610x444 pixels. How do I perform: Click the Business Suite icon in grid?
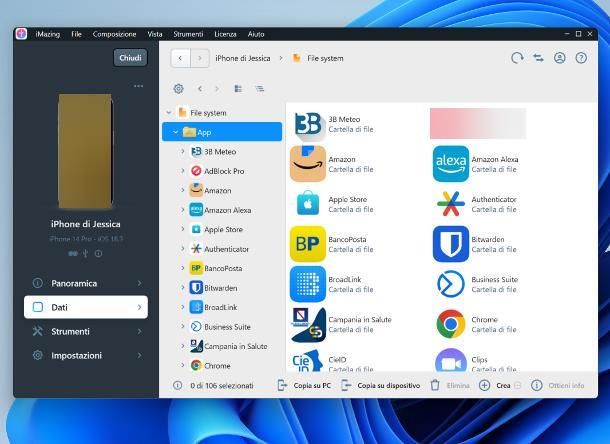451,284
